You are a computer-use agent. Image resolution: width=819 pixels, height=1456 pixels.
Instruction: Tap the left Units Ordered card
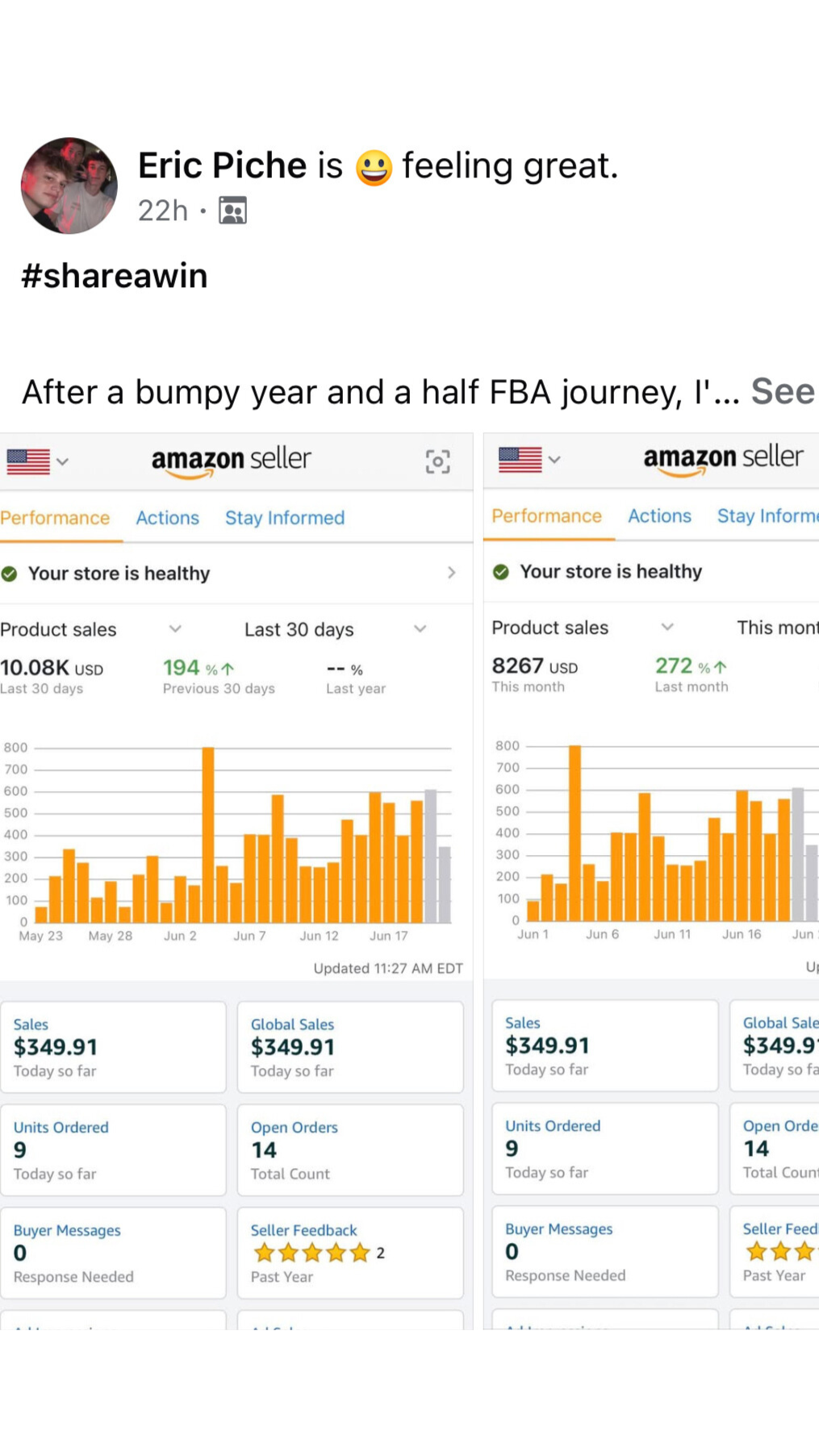(x=113, y=1149)
